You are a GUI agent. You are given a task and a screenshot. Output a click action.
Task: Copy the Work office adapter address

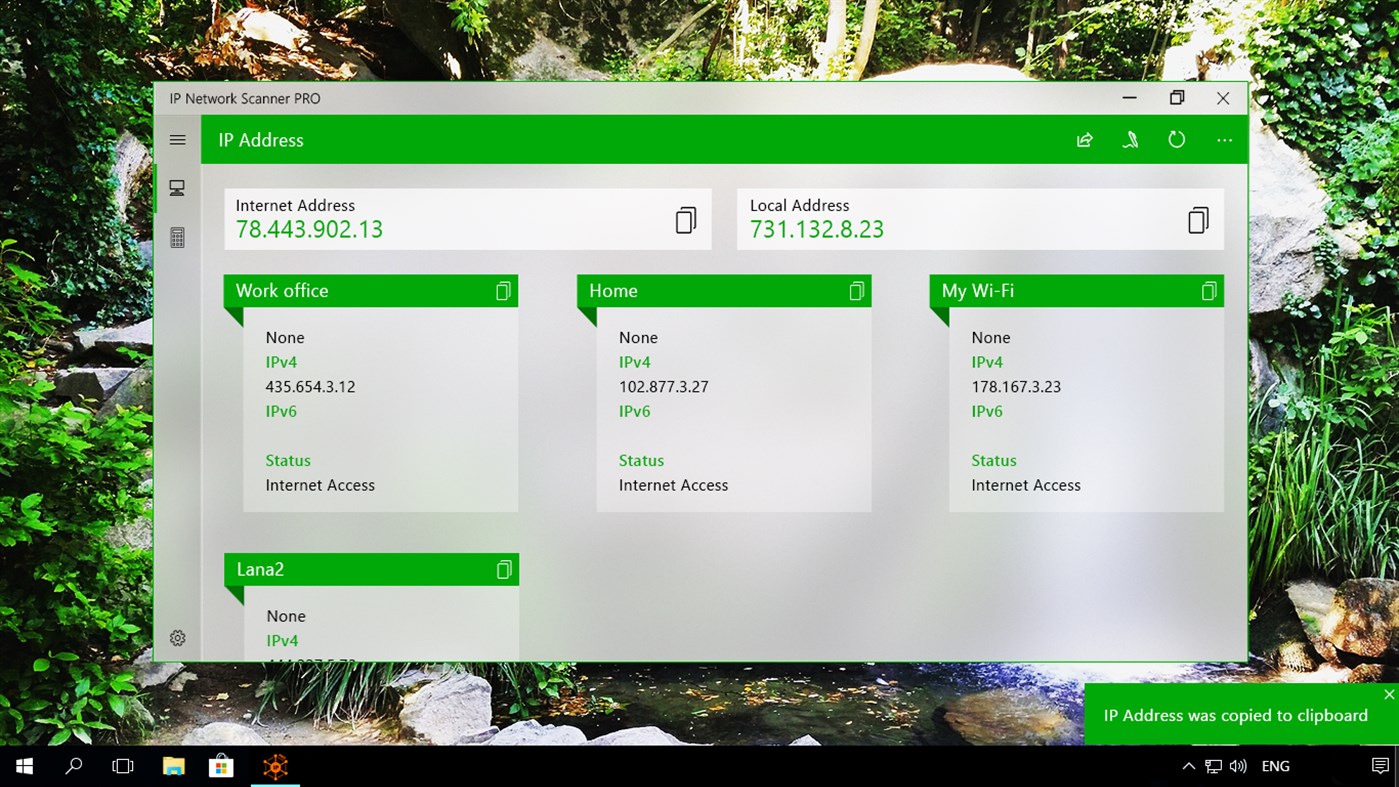[x=503, y=290]
